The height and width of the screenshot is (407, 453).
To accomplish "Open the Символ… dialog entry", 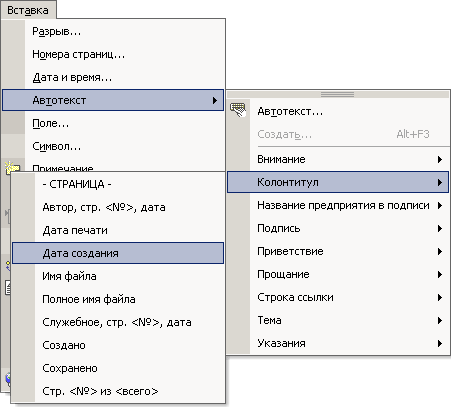I will [113, 146].
